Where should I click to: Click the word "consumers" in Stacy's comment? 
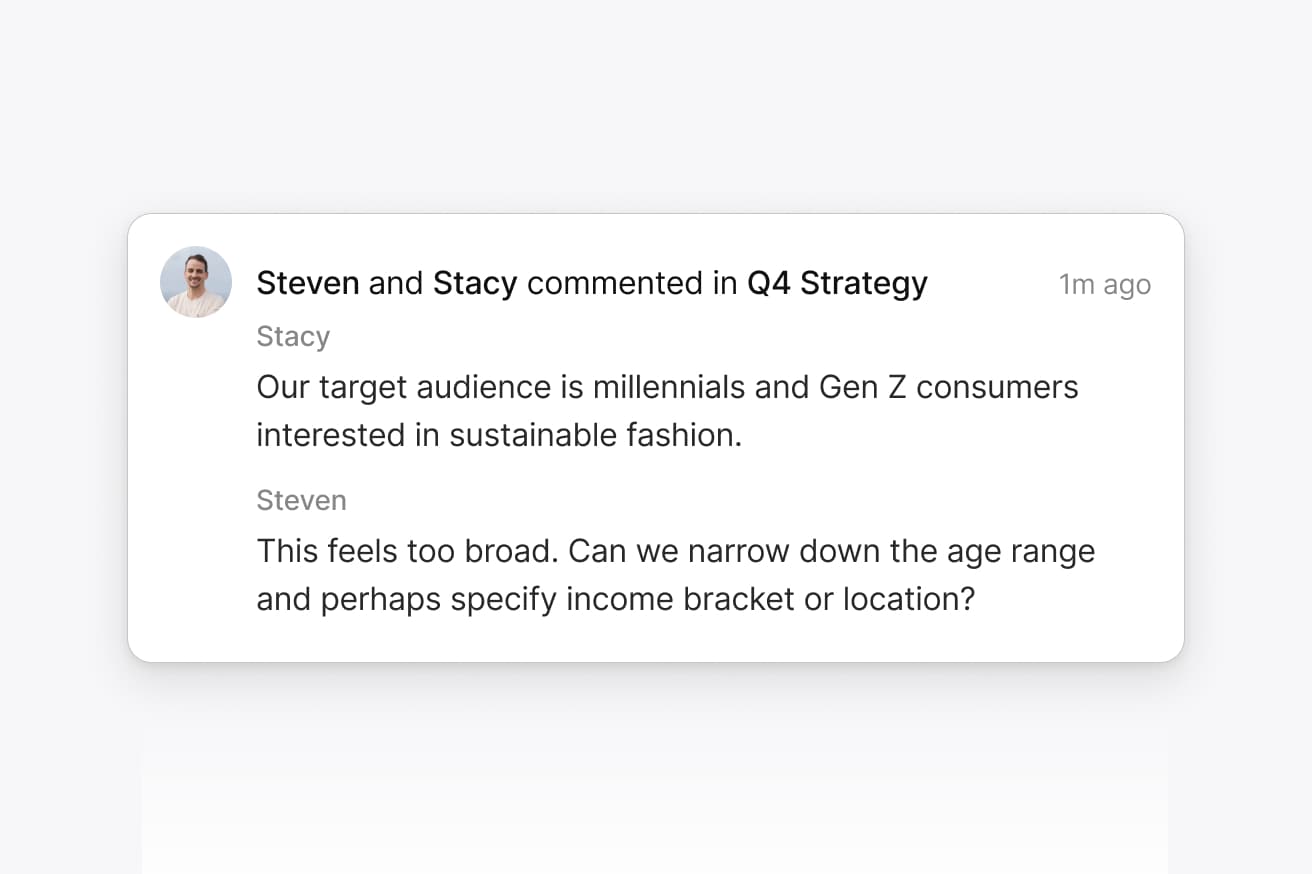click(x=997, y=387)
